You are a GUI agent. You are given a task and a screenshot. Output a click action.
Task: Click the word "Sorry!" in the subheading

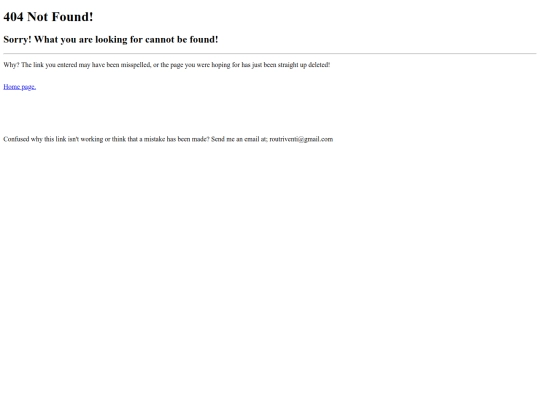point(17,40)
